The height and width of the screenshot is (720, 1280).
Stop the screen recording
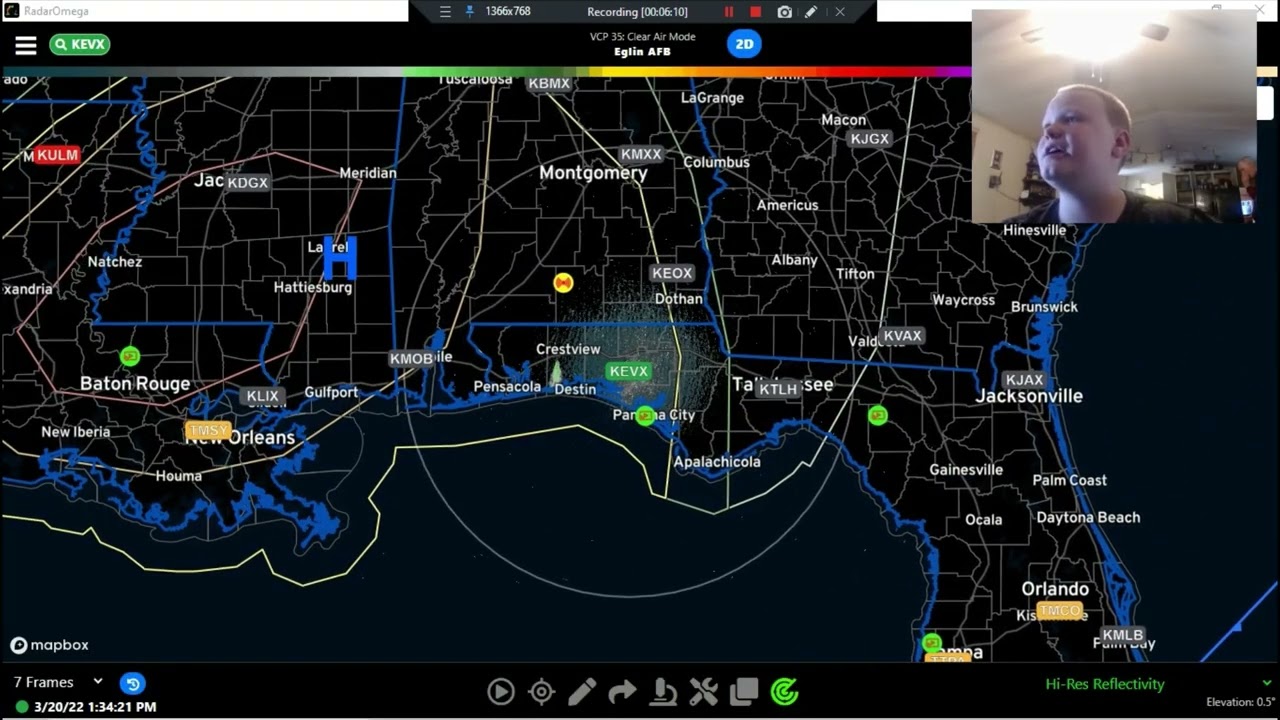756,12
